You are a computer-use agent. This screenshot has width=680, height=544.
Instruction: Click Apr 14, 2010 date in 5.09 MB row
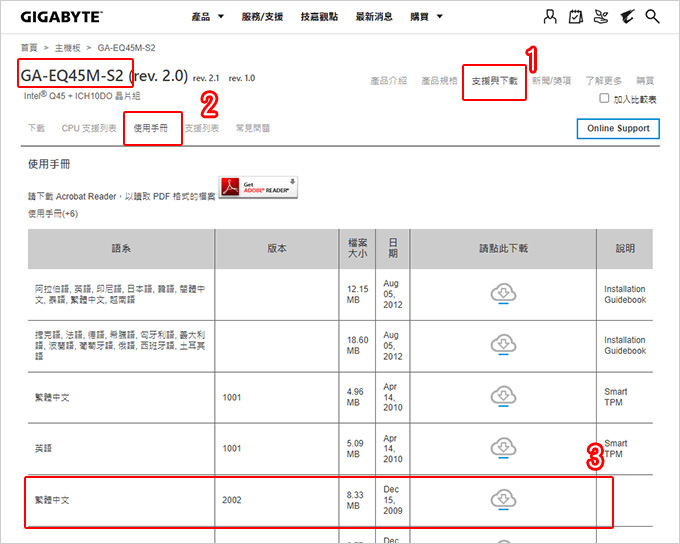(392, 449)
